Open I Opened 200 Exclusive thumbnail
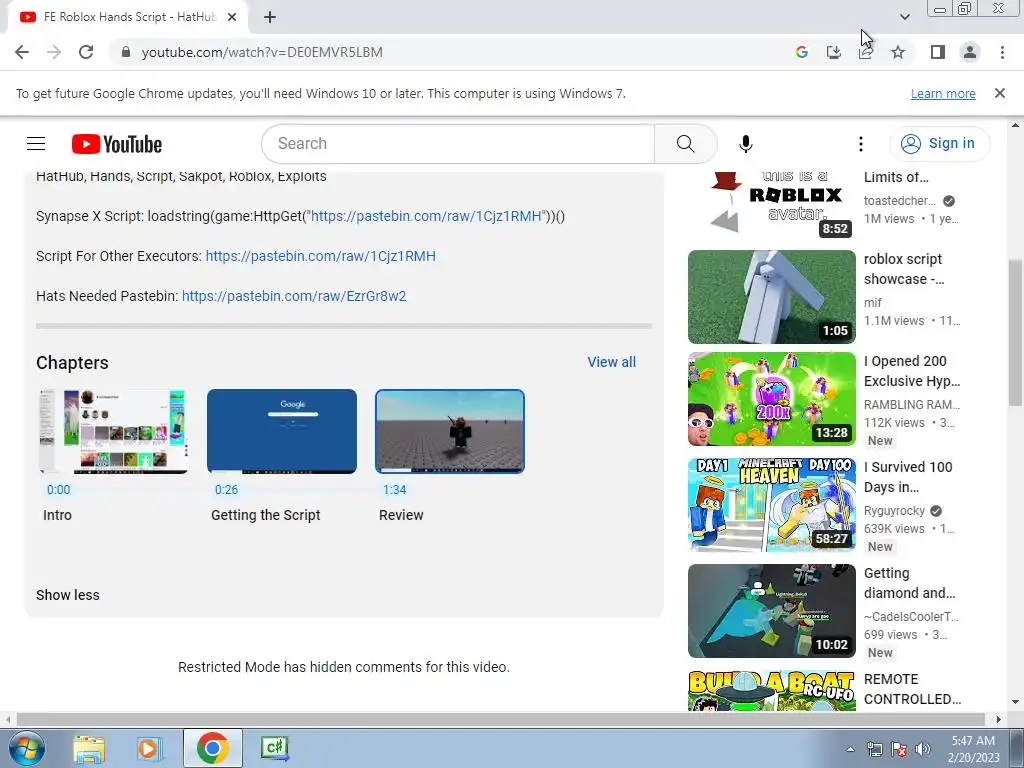This screenshot has width=1024, height=768. pos(771,399)
